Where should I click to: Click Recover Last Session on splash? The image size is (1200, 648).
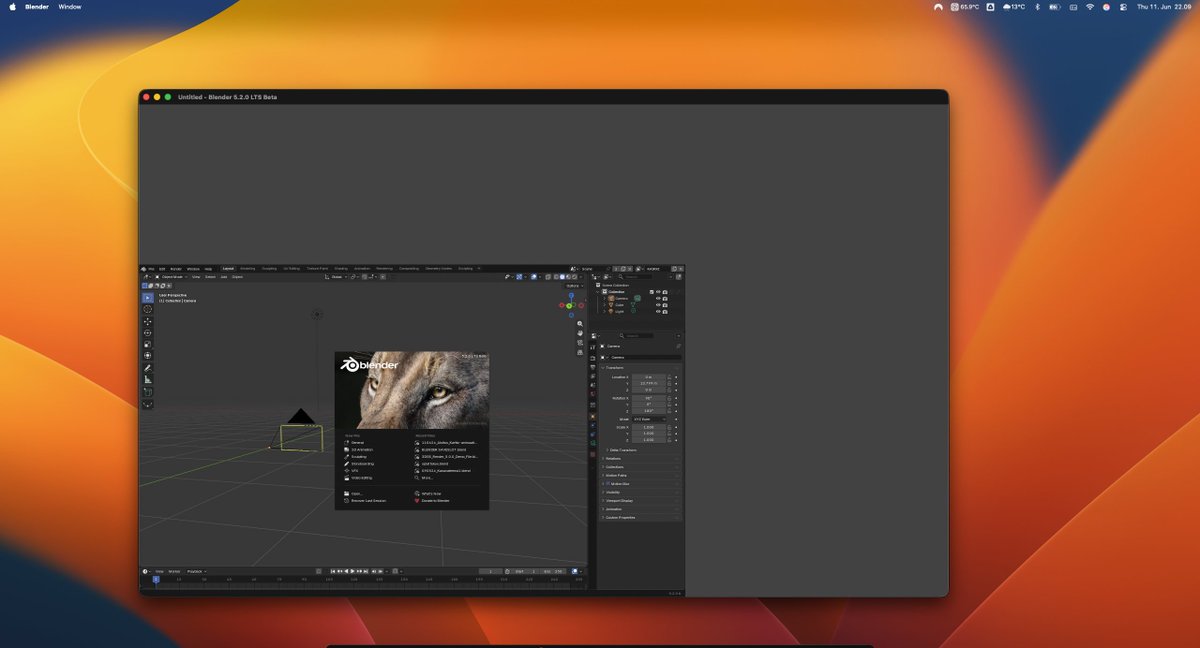click(x=365, y=500)
